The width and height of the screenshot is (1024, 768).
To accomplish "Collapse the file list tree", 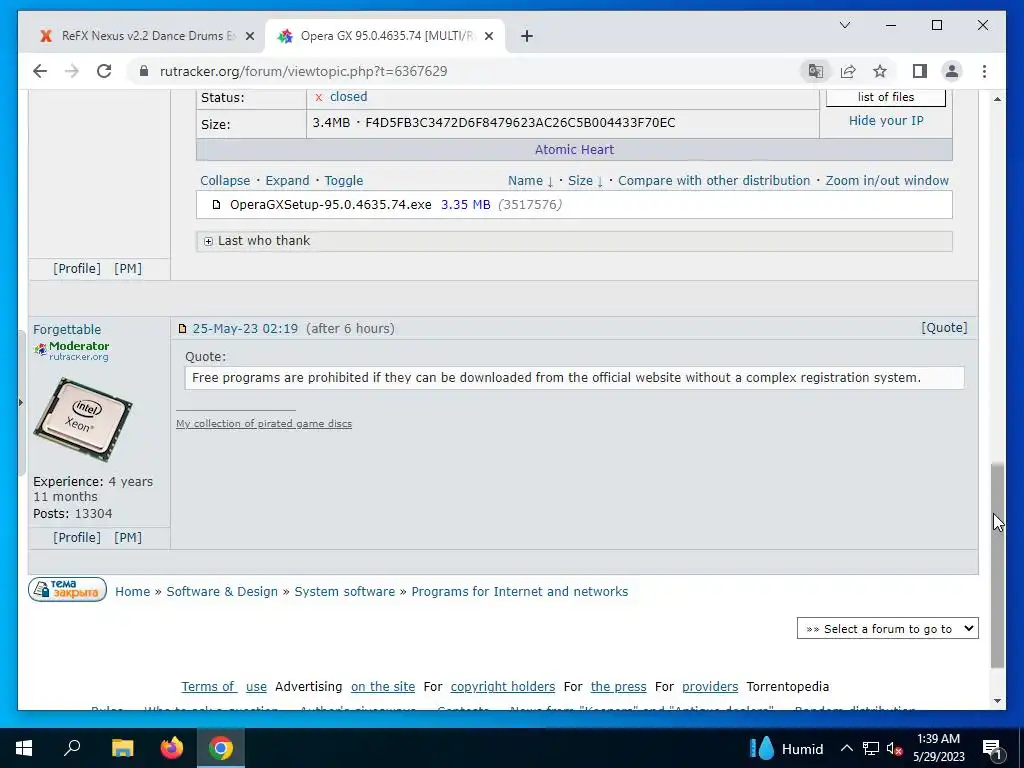I will (225, 180).
